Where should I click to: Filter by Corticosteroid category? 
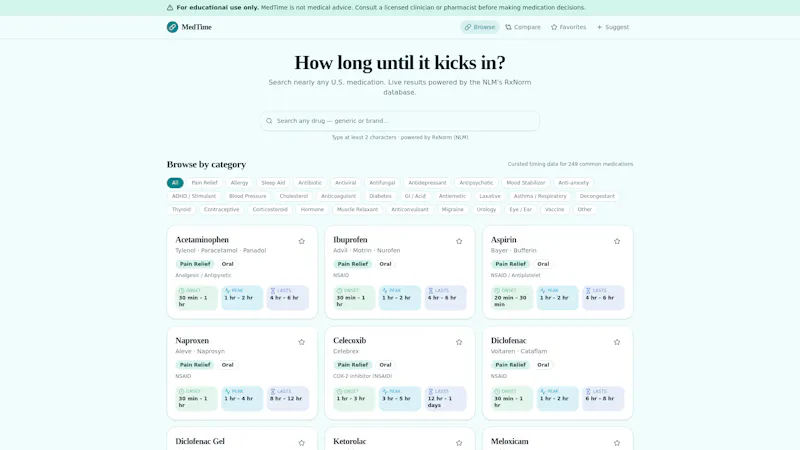270,209
